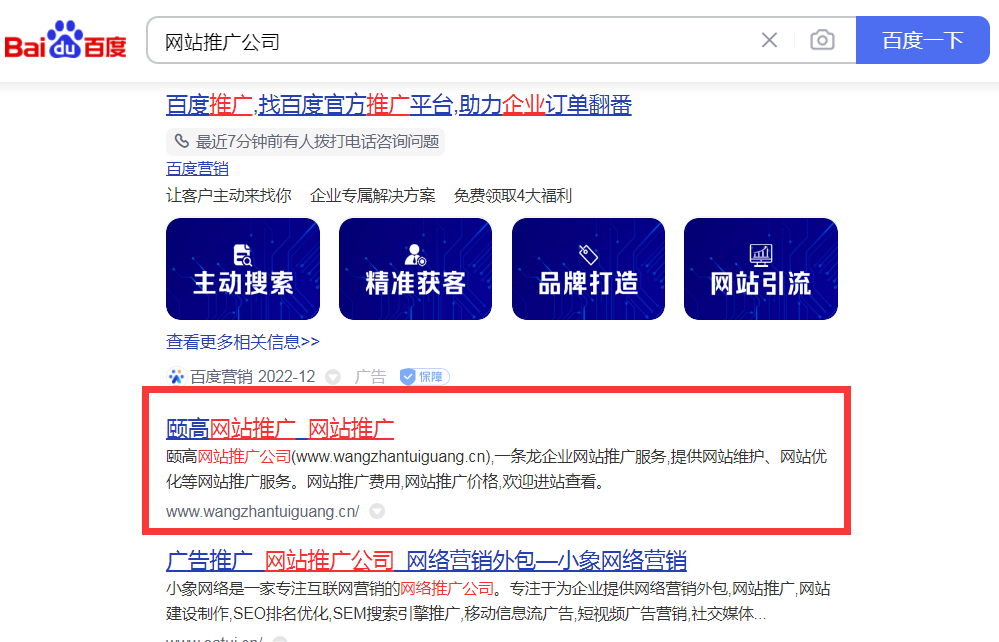Click the 广告 ad label
This screenshot has width=999, height=642.
click(370, 376)
